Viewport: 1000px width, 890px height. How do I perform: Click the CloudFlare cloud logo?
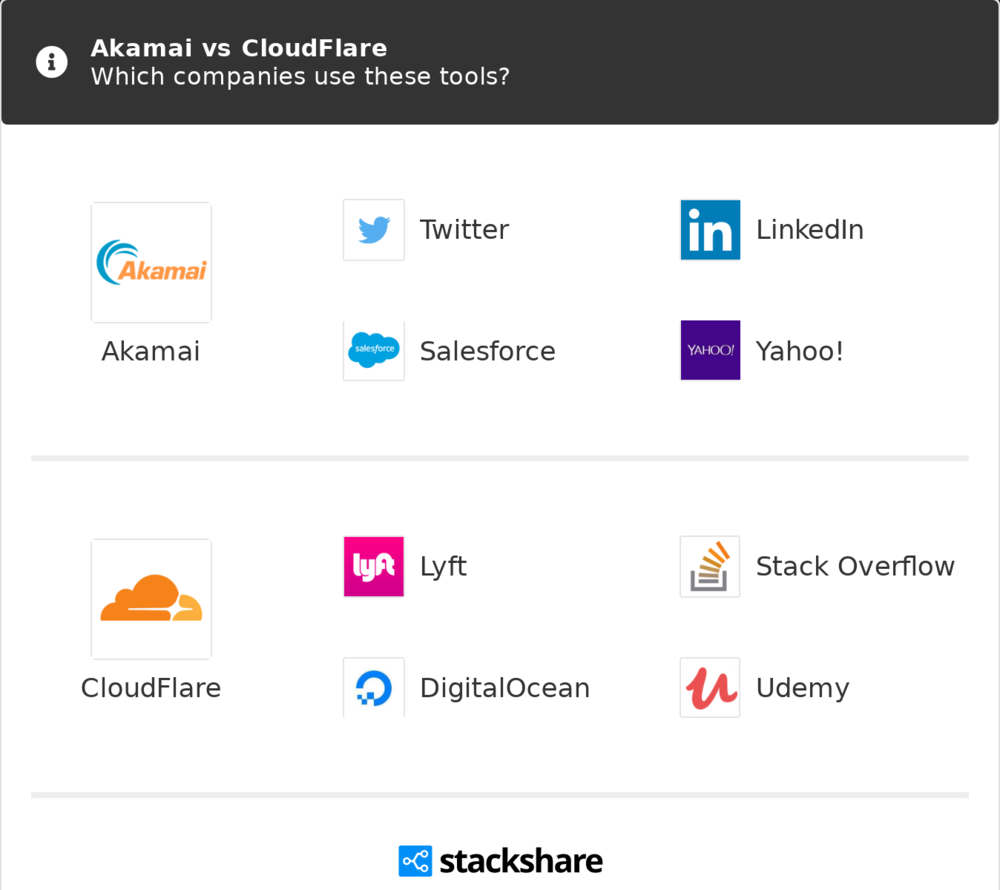point(151,599)
